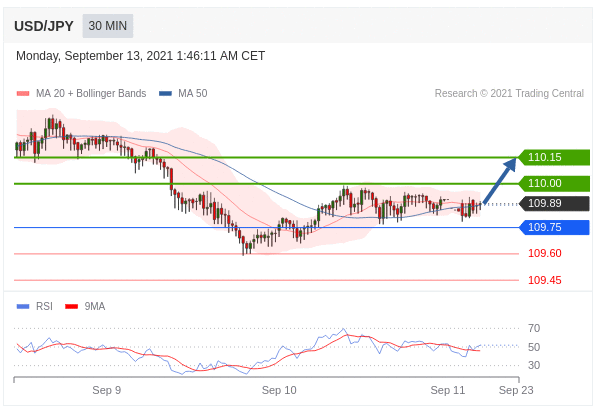Click the red 109.60 support label

pos(545,253)
